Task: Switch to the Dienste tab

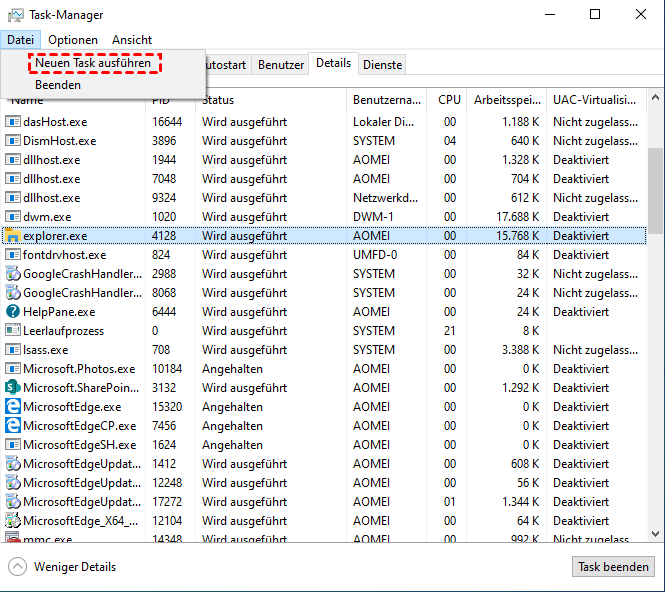Action: pos(383,65)
